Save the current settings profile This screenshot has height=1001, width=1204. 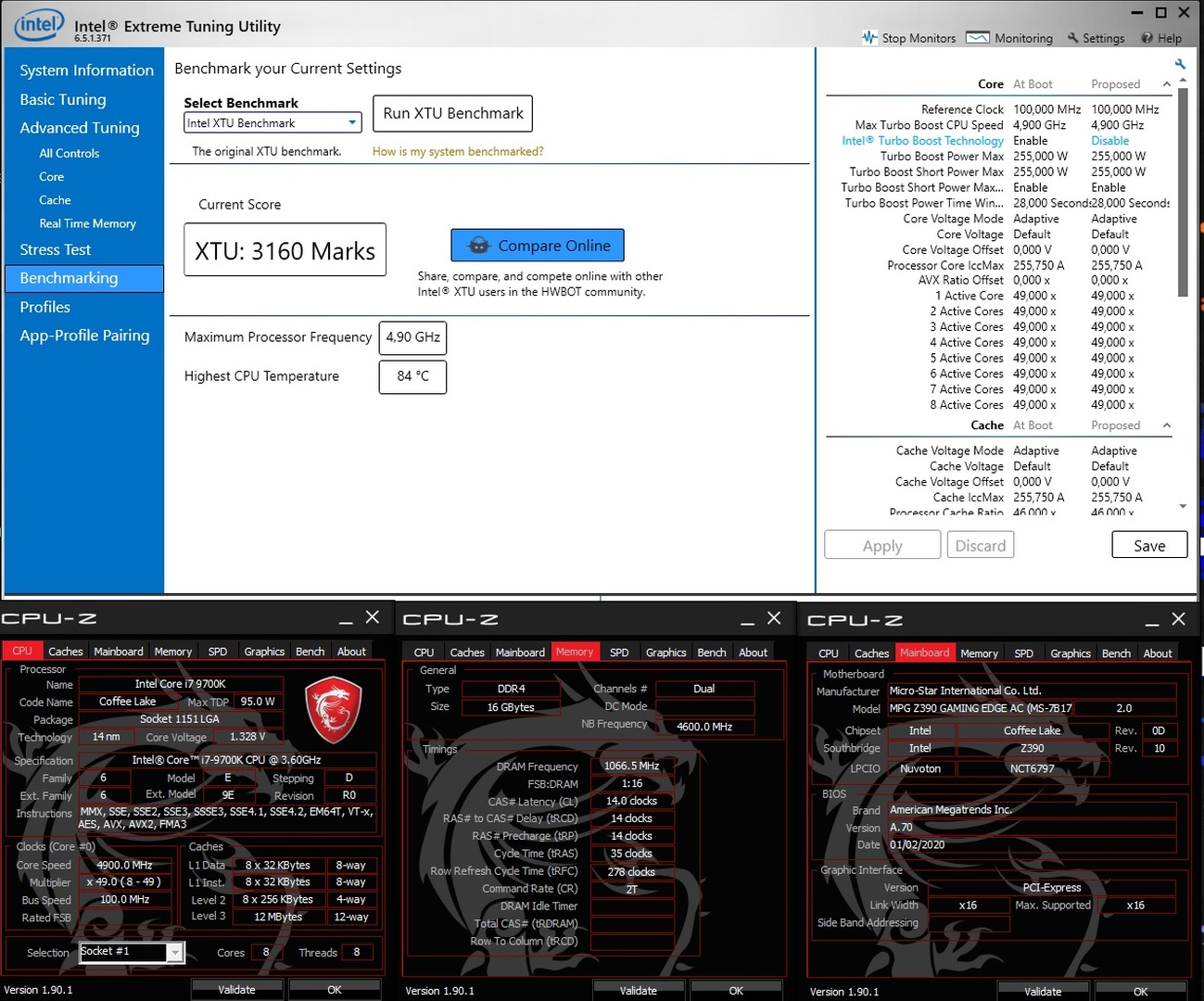pyautogui.click(x=1149, y=545)
